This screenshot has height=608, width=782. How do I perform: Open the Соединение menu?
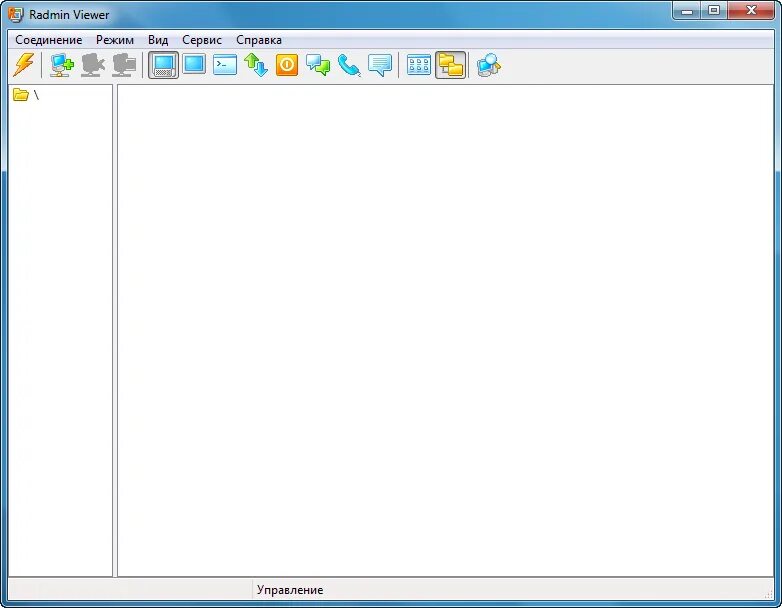coord(48,40)
